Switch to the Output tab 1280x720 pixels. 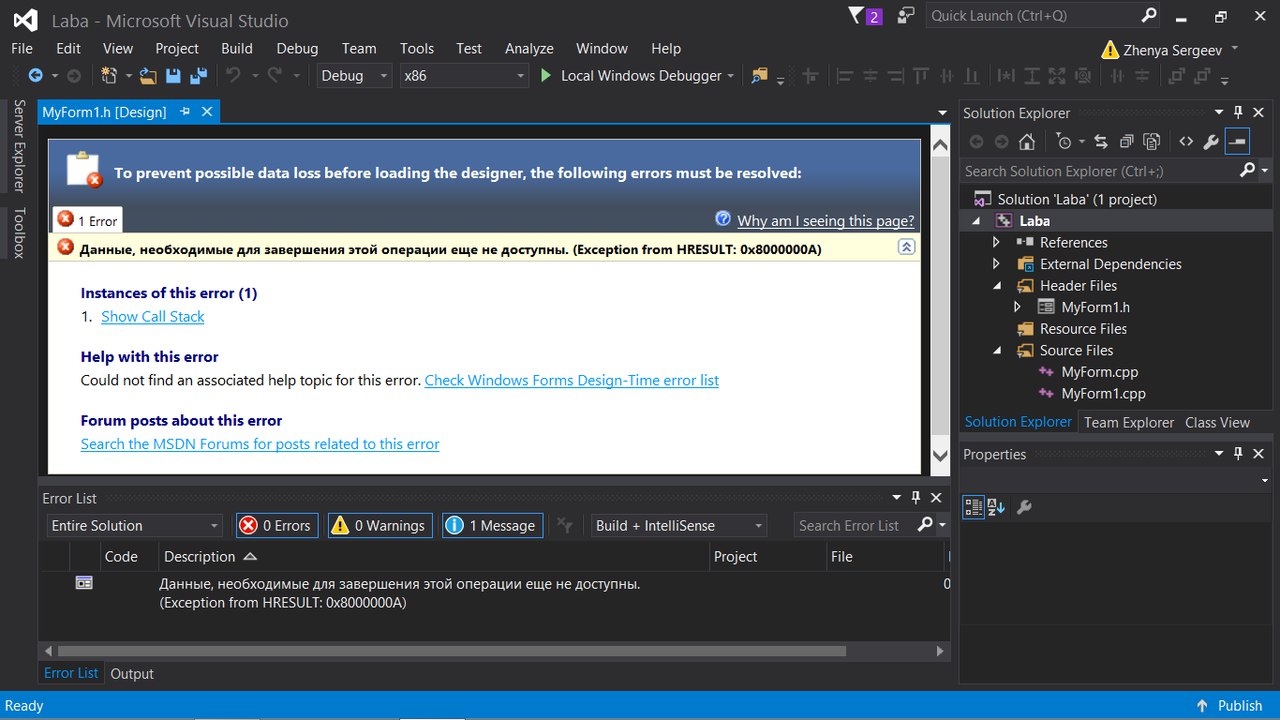click(x=132, y=674)
